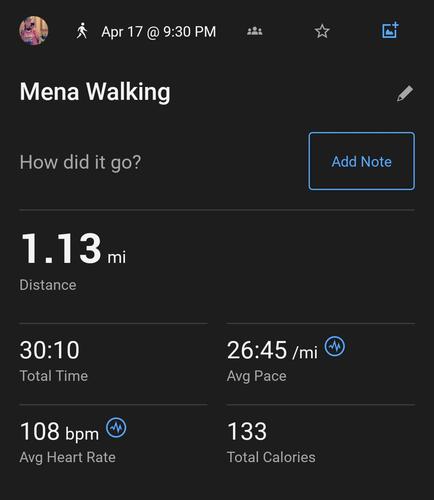The width and height of the screenshot is (434, 500).
Task: Open the user profile avatar
Action: pyautogui.click(x=33, y=30)
